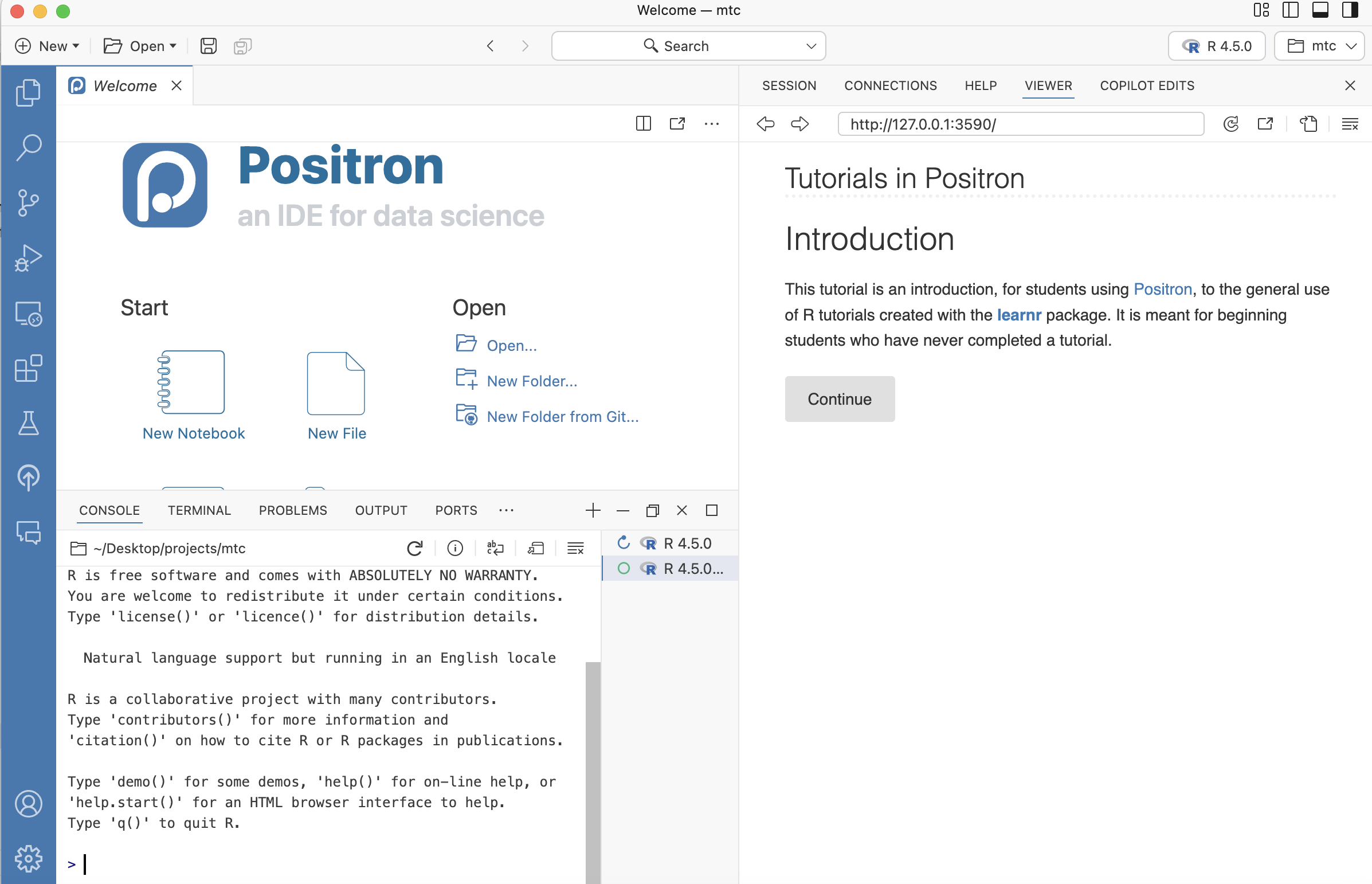Toggle the secondary side bar layout button
Viewport: 1372px width, 884px height.
tap(1350, 10)
